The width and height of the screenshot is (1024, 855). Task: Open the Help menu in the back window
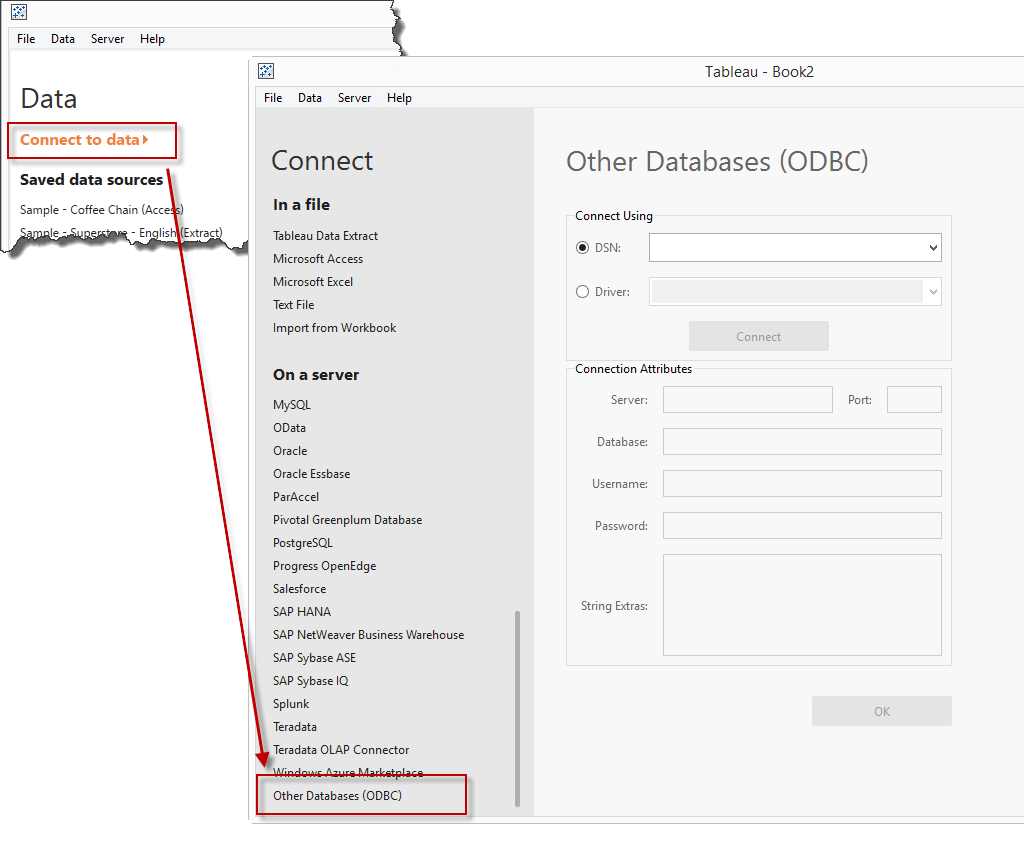point(152,39)
